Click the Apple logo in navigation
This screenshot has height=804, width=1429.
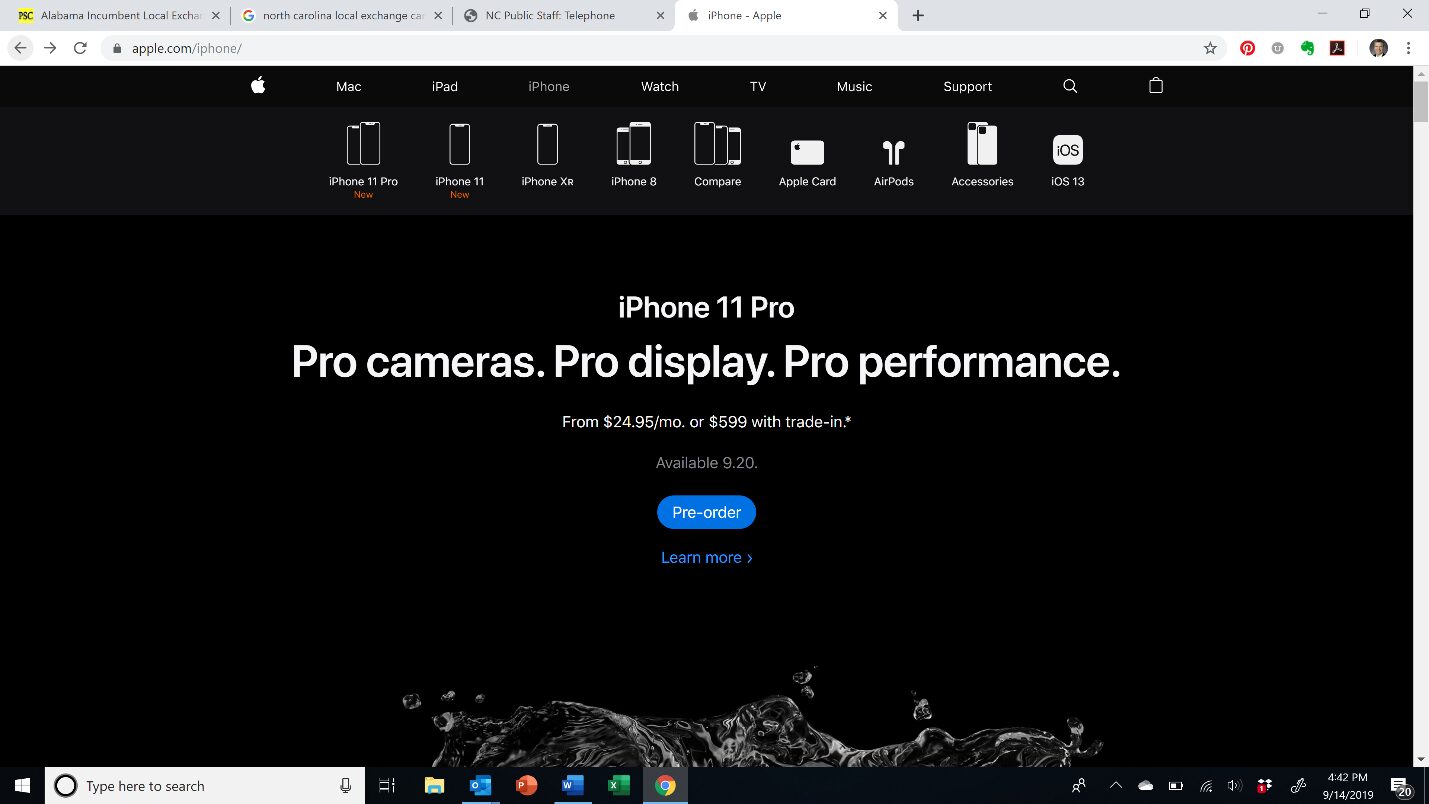[x=258, y=86]
